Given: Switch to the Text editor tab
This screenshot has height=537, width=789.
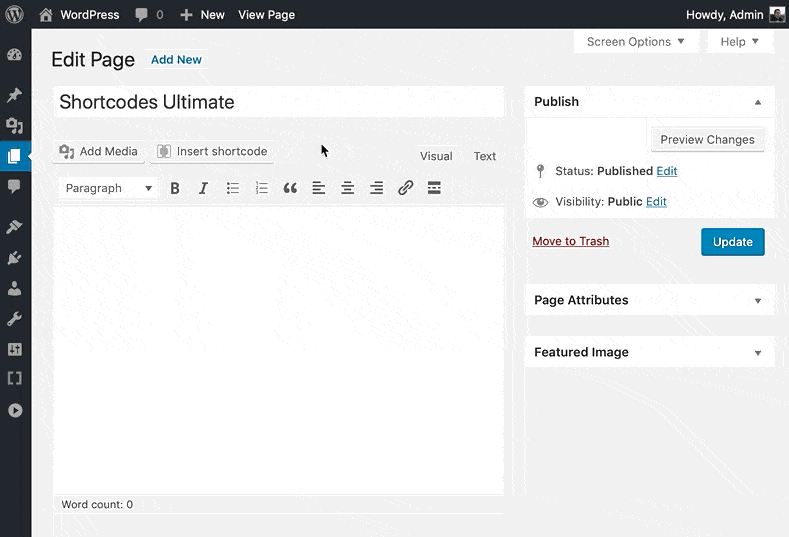Looking at the screenshot, I should click(485, 156).
